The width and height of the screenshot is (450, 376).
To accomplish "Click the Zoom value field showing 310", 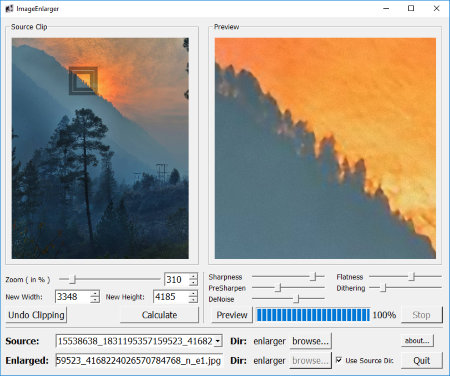I will [177, 279].
